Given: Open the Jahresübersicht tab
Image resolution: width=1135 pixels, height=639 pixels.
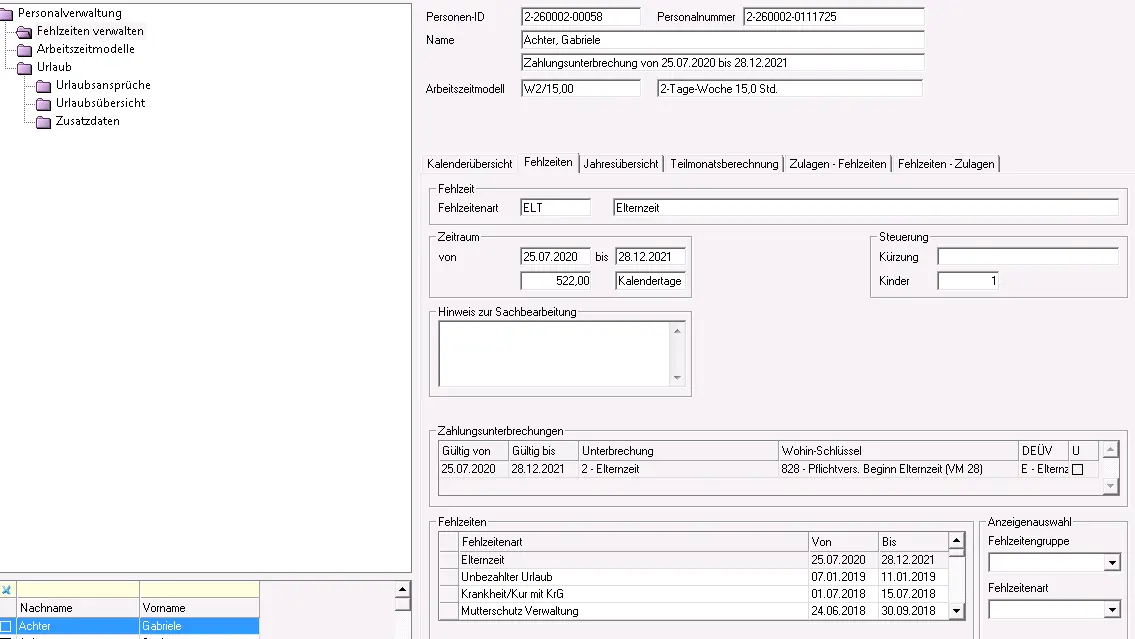Looking at the screenshot, I should (x=620, y=164).
